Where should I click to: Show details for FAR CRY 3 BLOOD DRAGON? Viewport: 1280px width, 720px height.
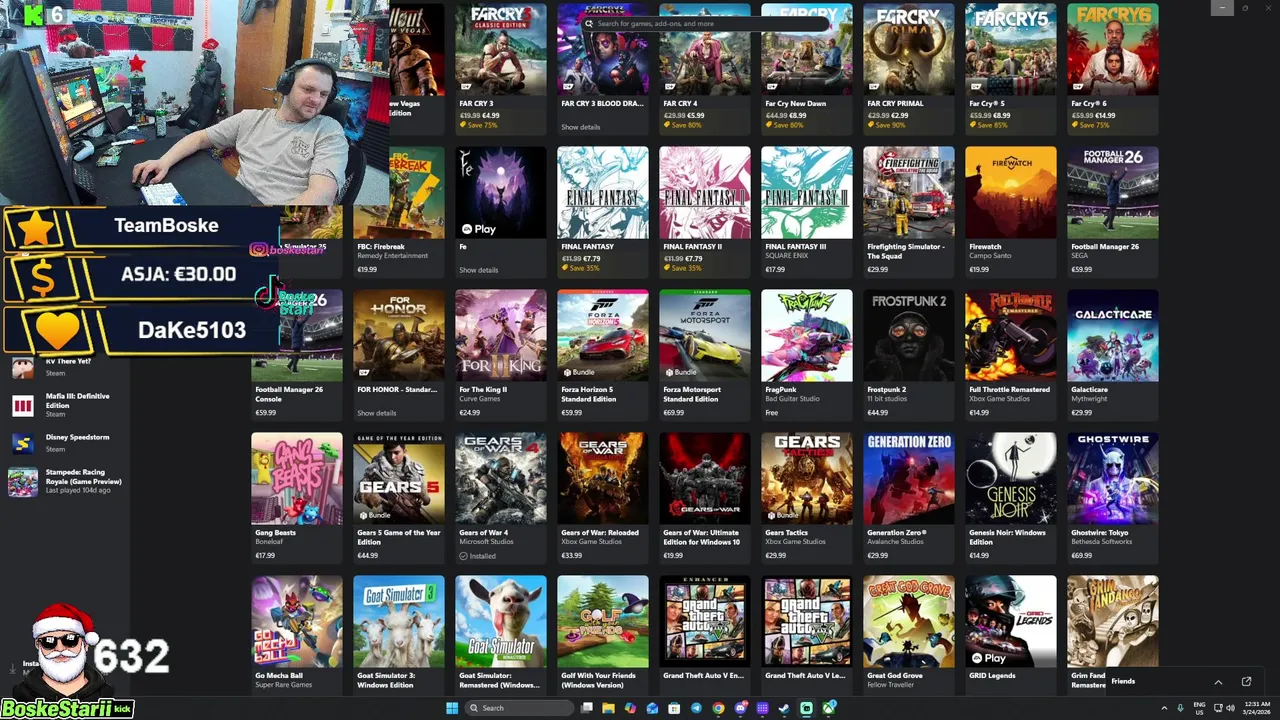coord(580,127)
